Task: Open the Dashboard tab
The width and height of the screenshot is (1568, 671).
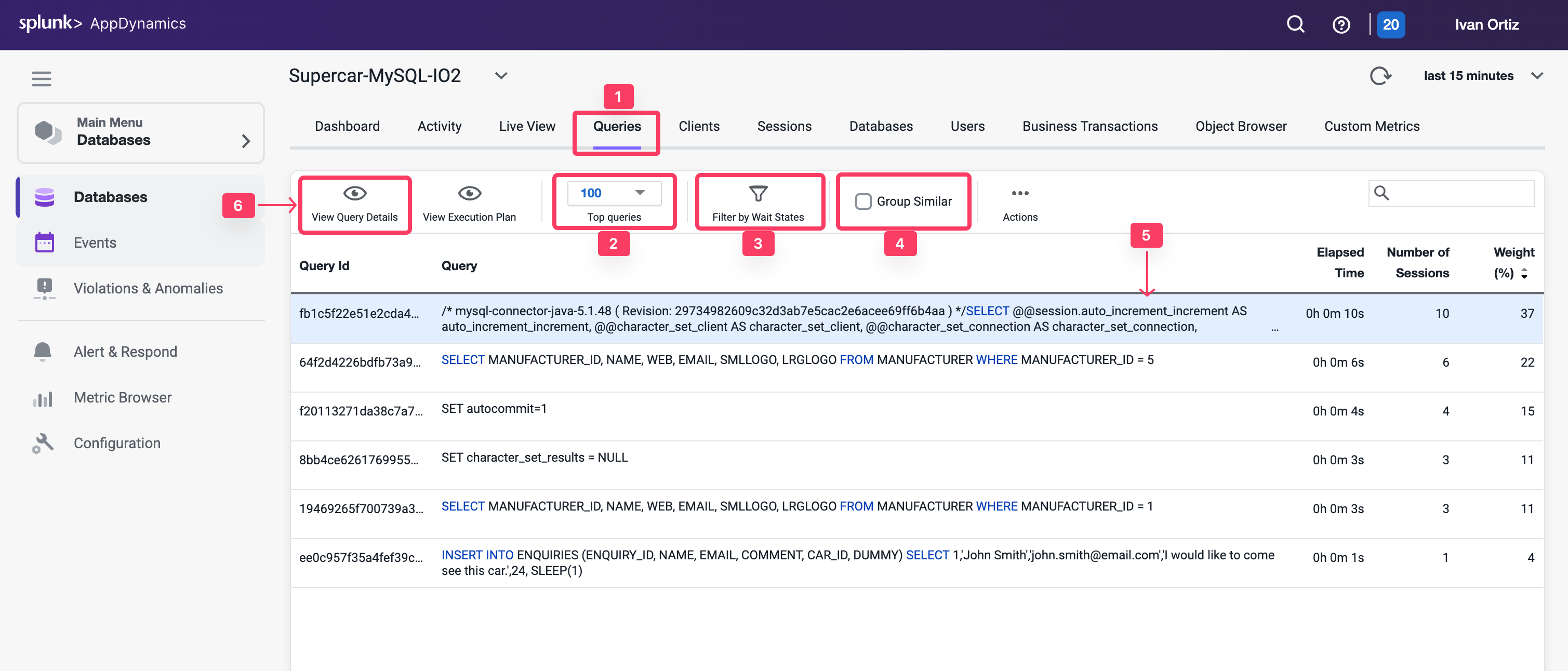Action: (347, 126)
